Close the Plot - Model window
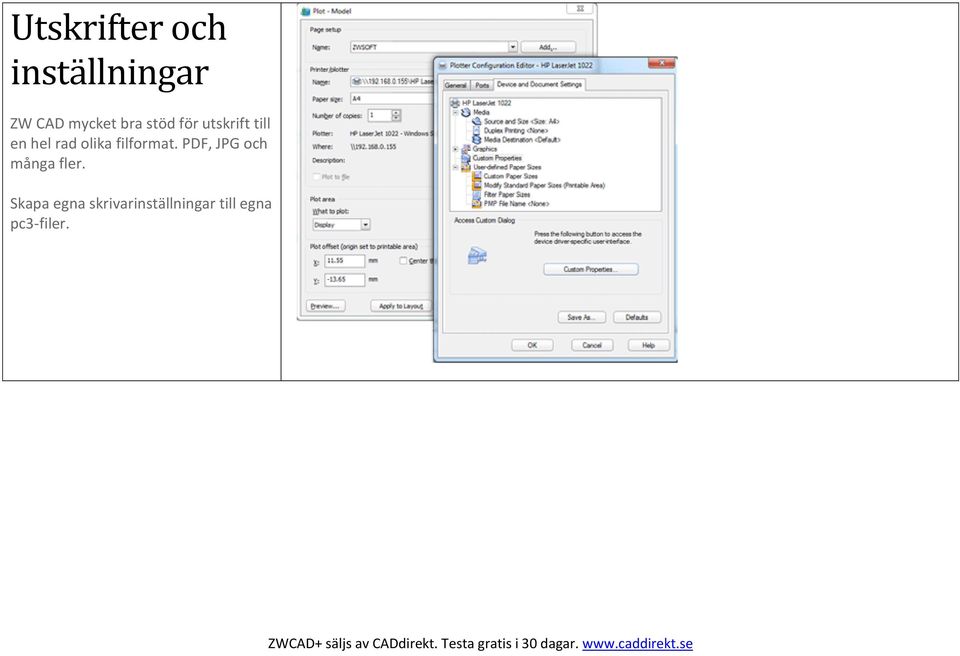The height and width of the screenshot is (656, 960). pyautogui.click(x=579, y=9)
